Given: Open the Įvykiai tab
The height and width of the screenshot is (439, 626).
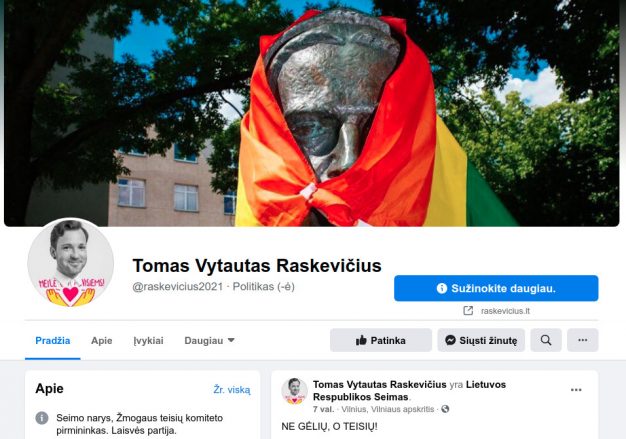Looking at the screenshot, I should [x=148, y=340].
